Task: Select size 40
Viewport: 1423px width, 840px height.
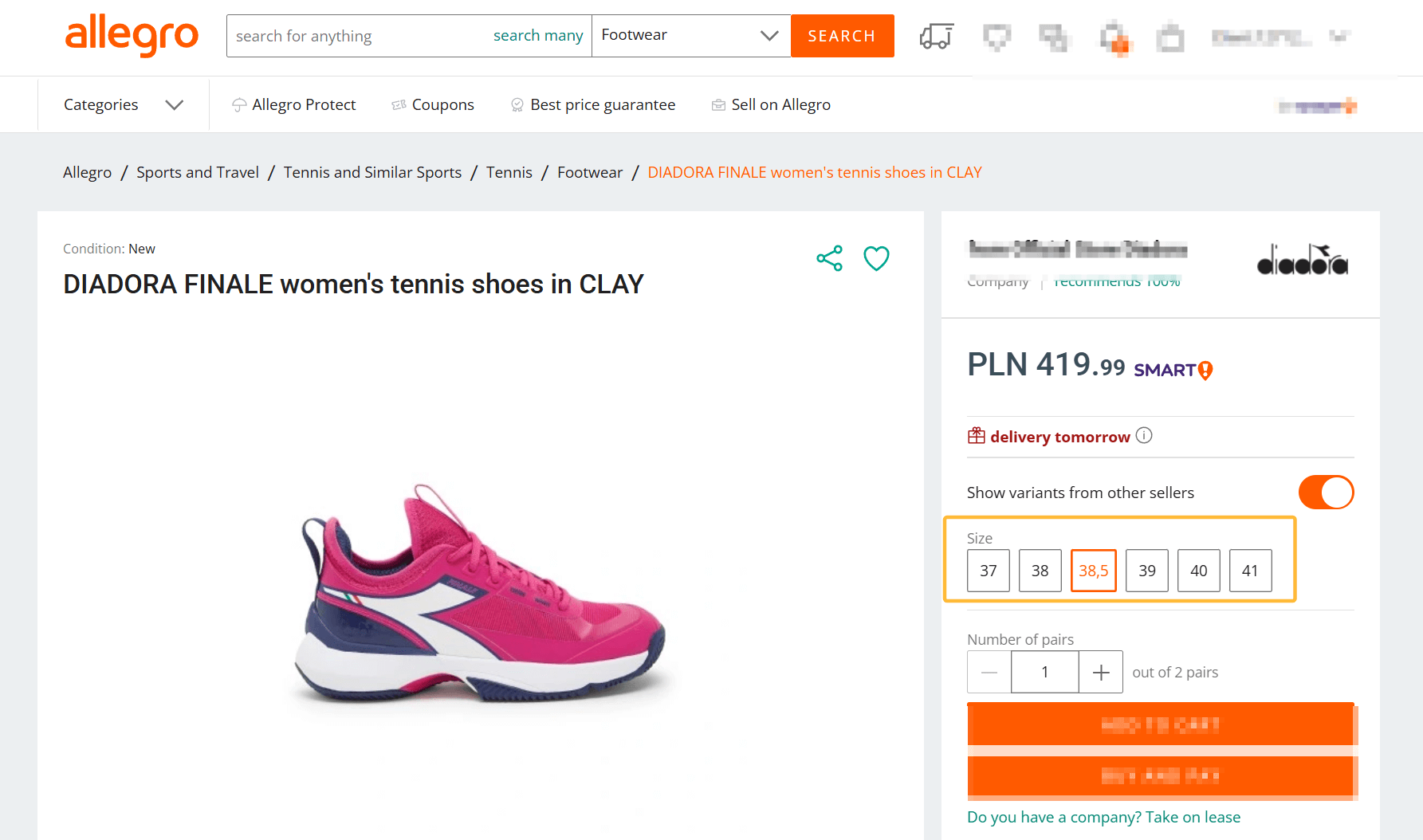Action: pos(1199,571)
